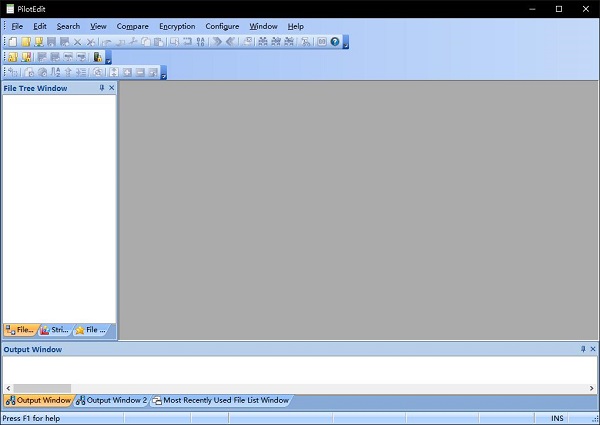Open the Most Recently Used File List Window
Screen dimensions: 600x425
[220, 401]
